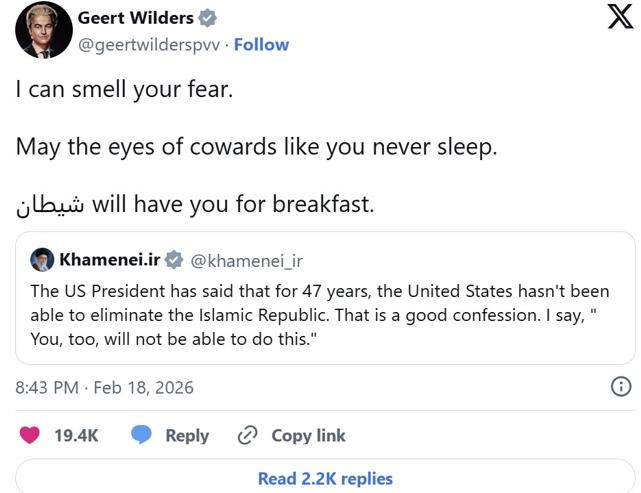Follow the @geertwilderspvv account
The width and height of the screenshot is (641, 493).
coord(261,44)
